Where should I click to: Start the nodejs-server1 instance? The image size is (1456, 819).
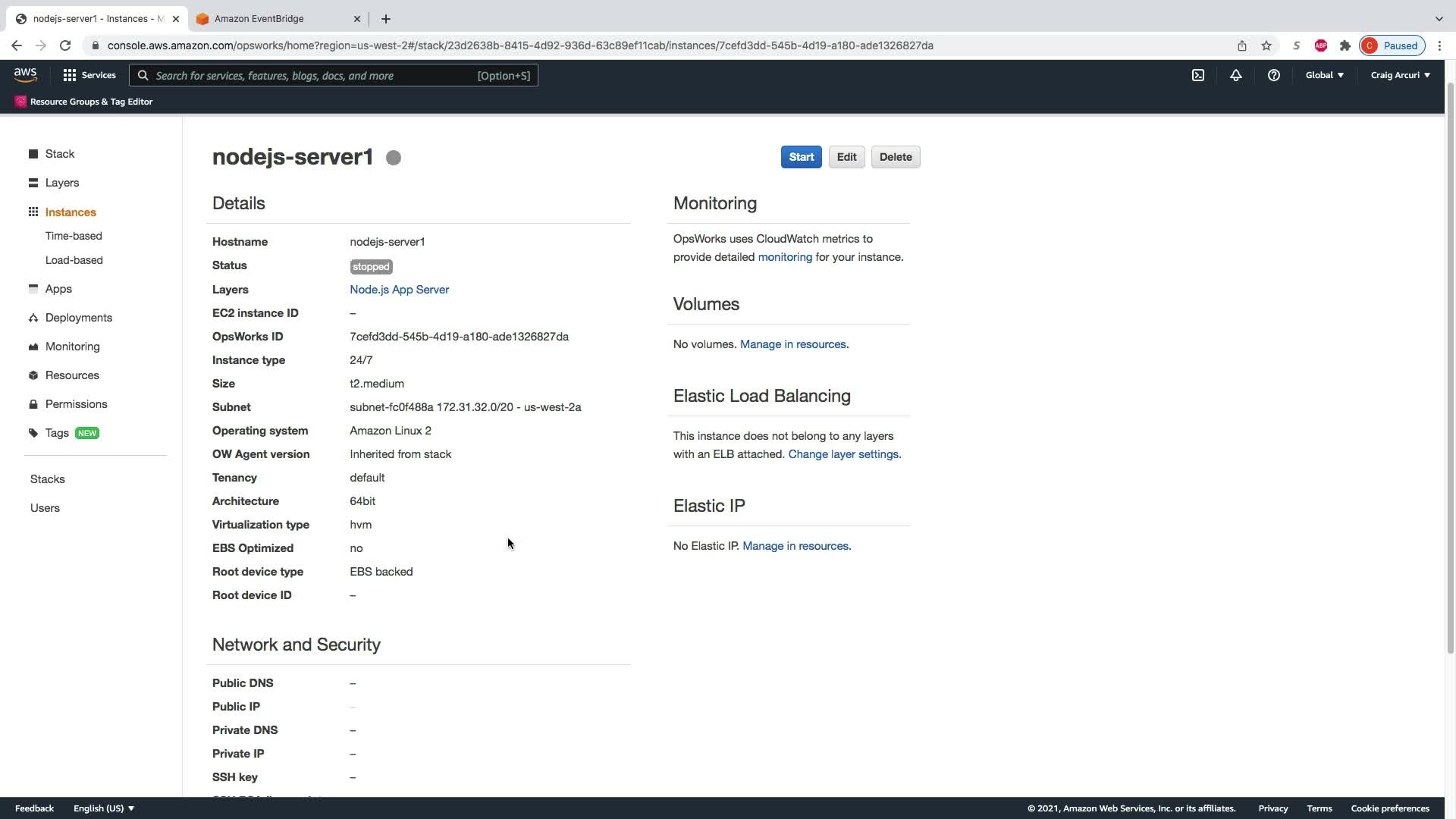(801, 157)
